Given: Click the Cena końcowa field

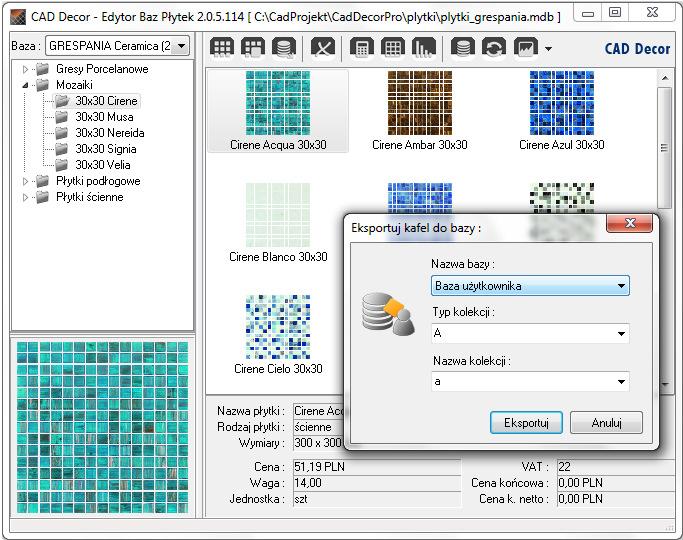Looking at the screenshot, I should [616, 483].
